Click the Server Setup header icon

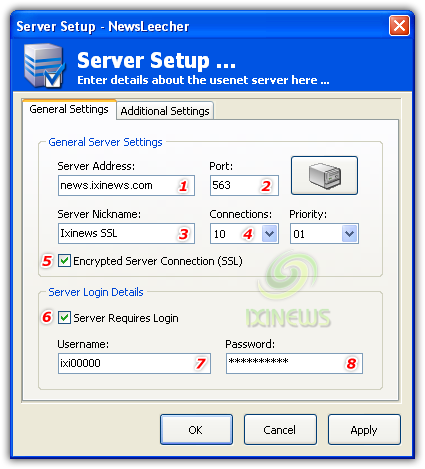[45, 66]
